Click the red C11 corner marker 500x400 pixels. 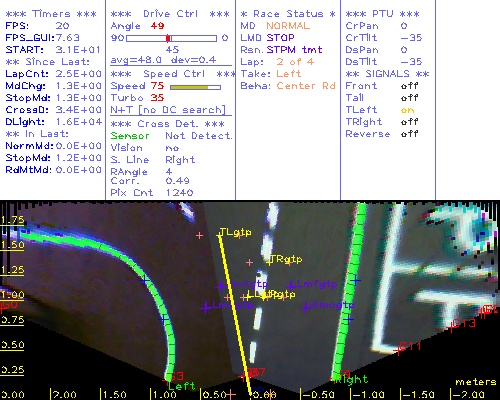409,347
